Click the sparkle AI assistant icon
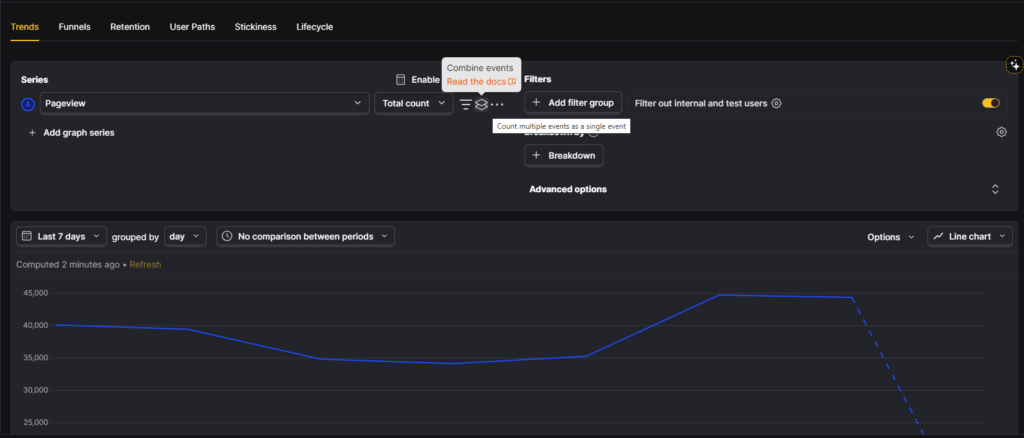Screen dimensions: 1024x438 (1014, 65)
